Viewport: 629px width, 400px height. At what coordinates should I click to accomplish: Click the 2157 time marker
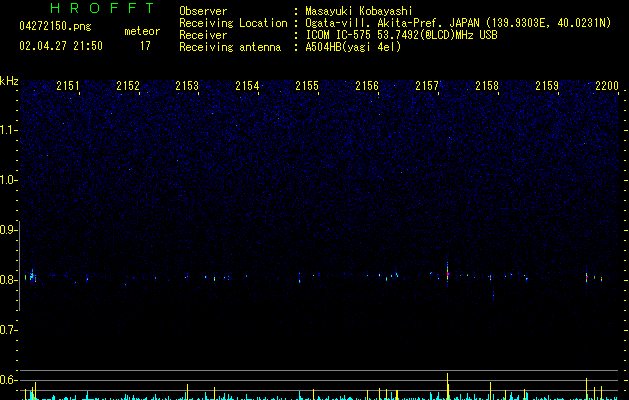[x=427, y=85]
